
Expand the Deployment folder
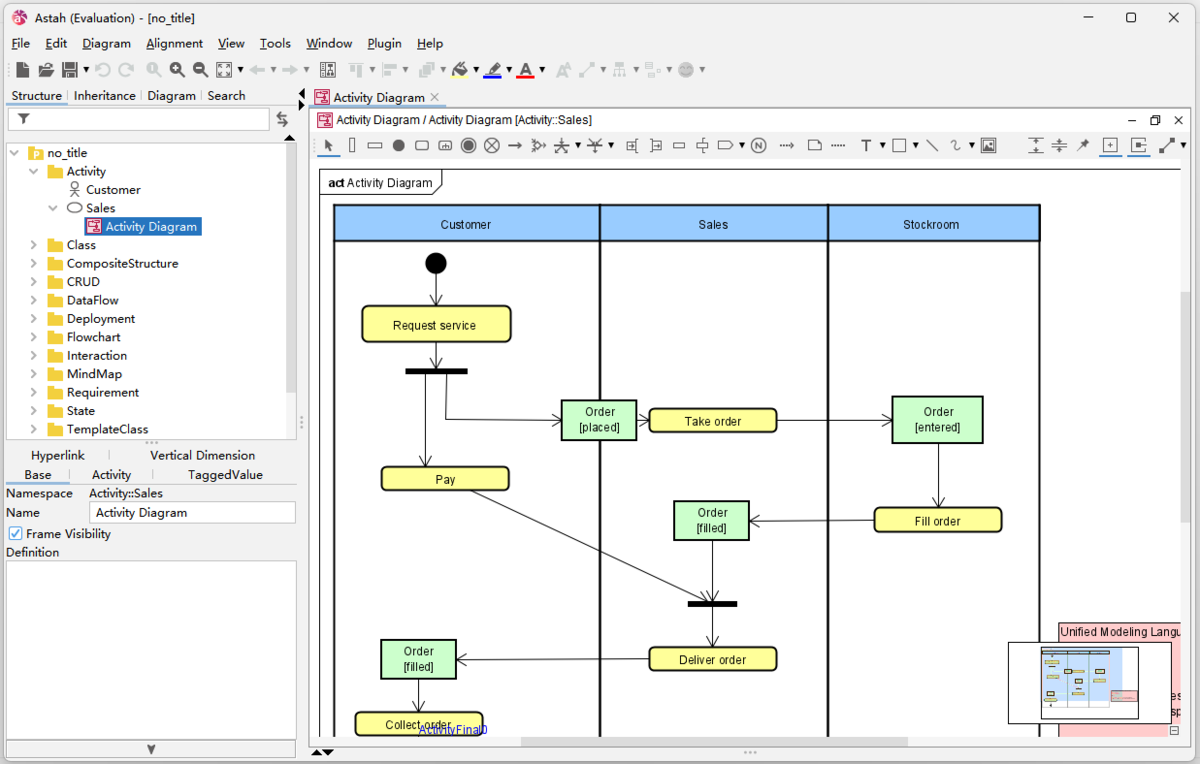[33, 318]
